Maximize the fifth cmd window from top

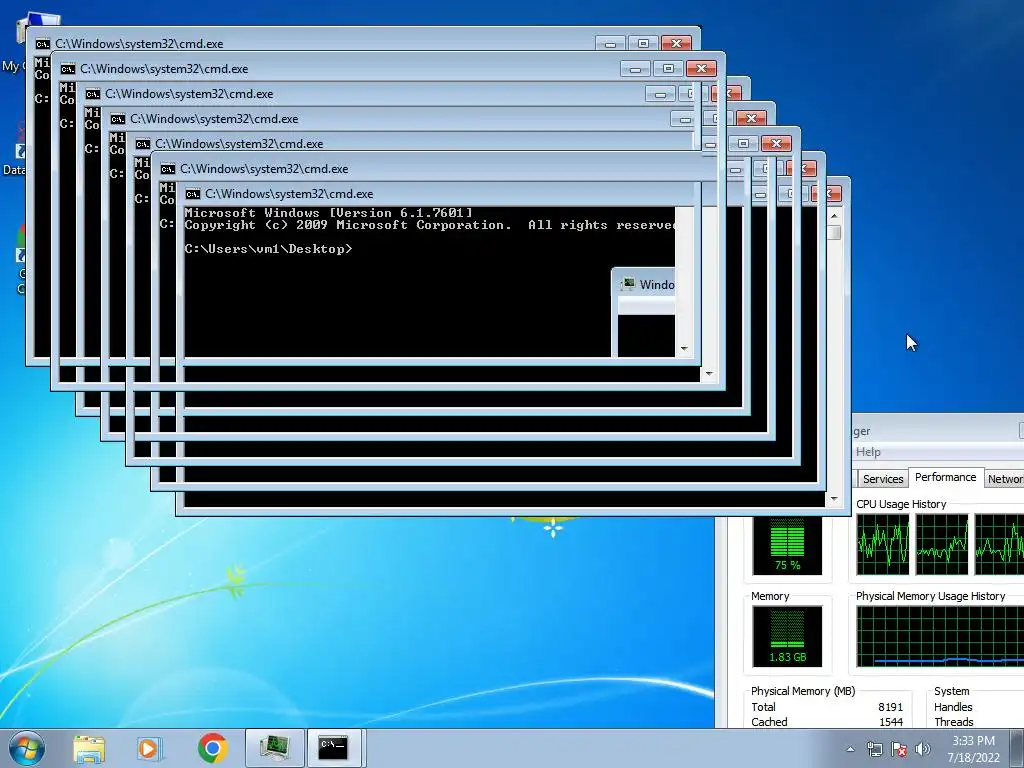click(743, 144)
